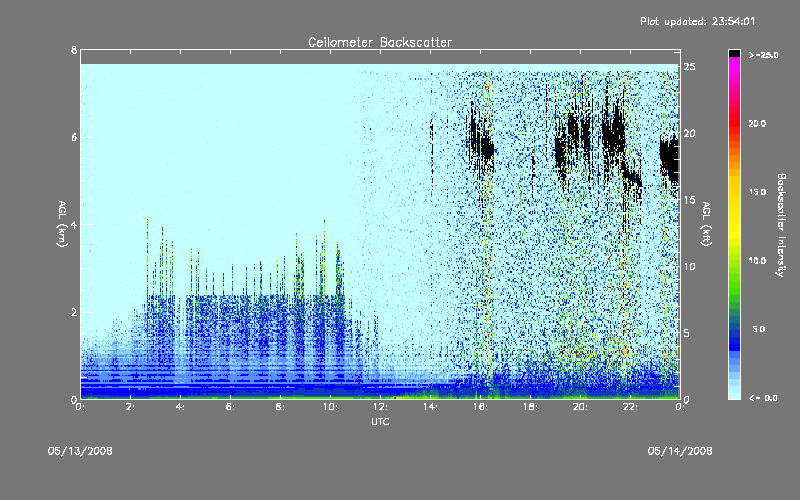Viewport: 800px width, 500px height.
Task: Select the 'Ceilometer Backscatter' plot title
Action: [380, 42]
